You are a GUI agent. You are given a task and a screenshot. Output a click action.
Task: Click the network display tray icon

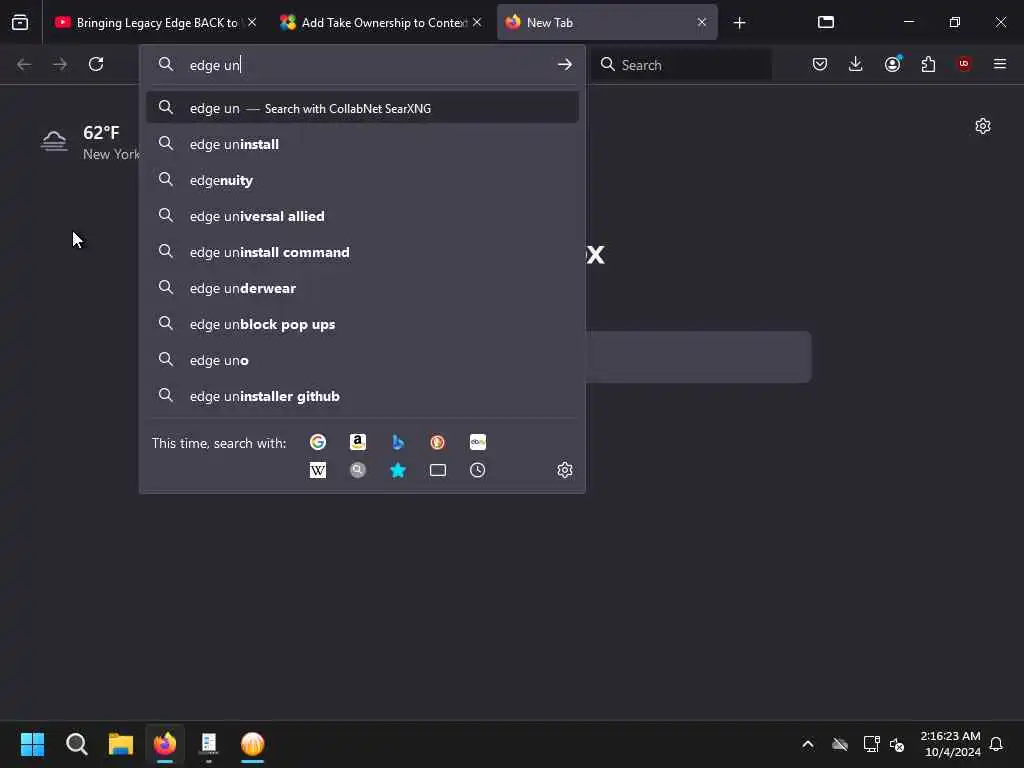coord(871,744)
